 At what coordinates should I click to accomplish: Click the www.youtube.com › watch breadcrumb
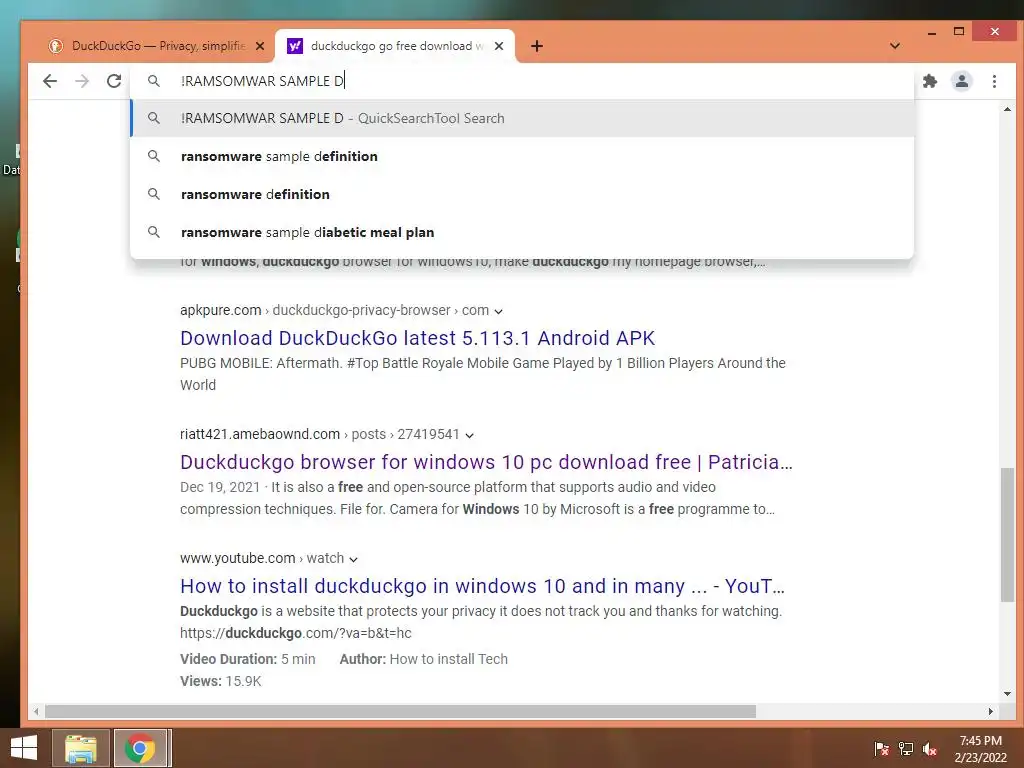click(262, 558)
